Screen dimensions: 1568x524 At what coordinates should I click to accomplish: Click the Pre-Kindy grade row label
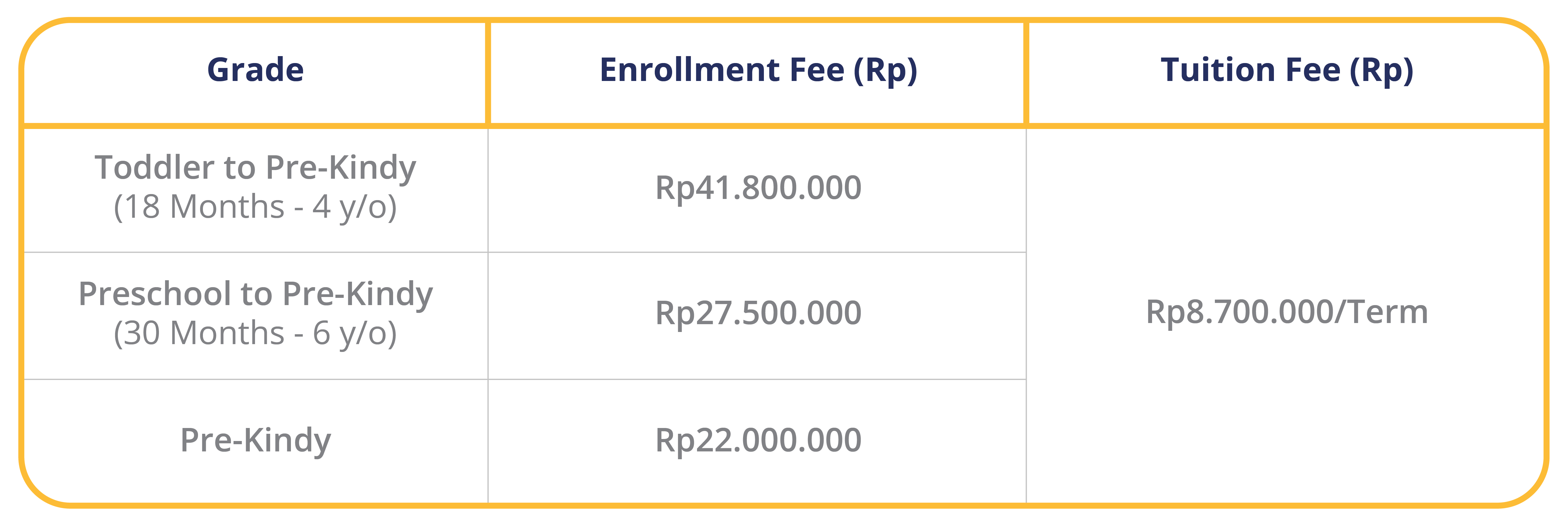point(255,440)
